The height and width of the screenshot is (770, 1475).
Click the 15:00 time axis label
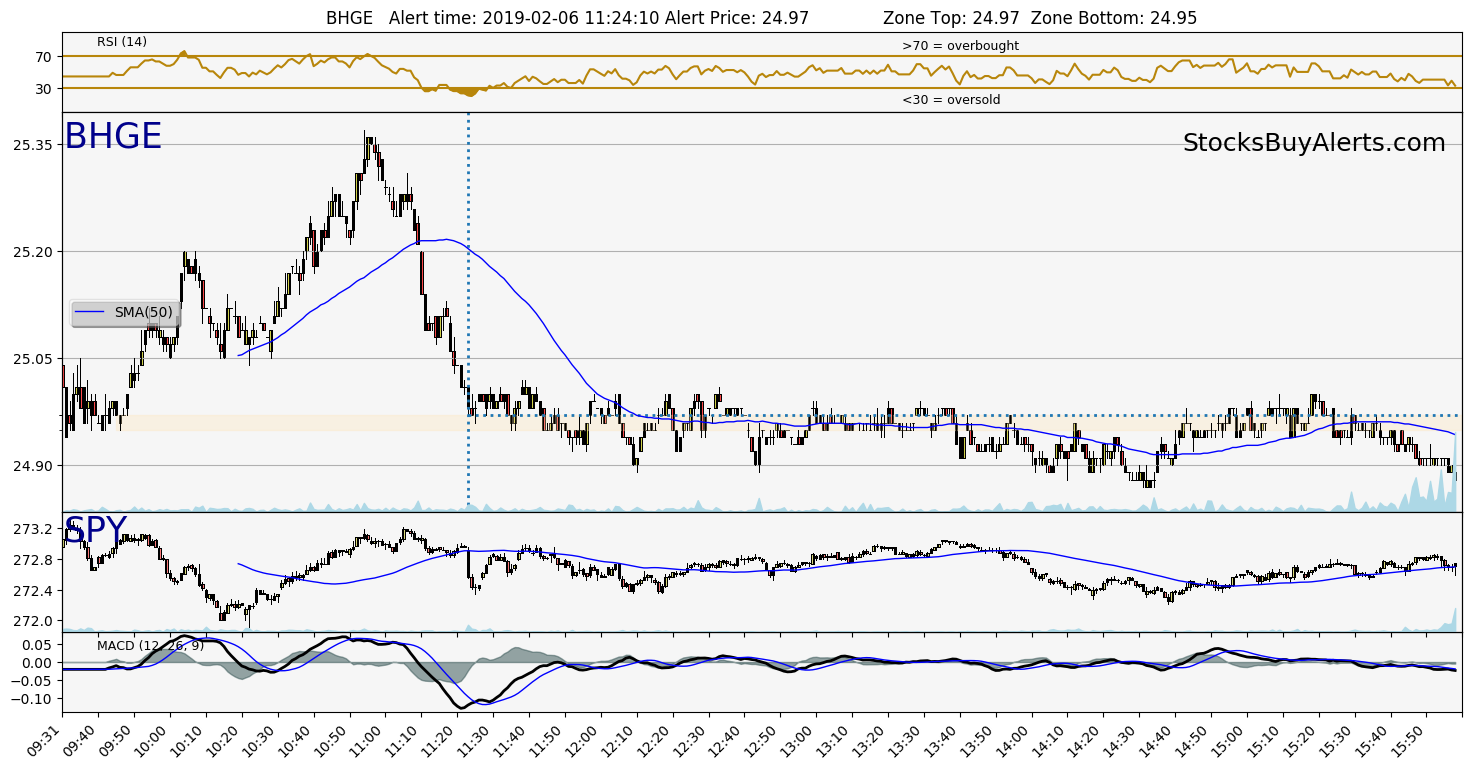pyautogui.click(x=1229, y=738)
